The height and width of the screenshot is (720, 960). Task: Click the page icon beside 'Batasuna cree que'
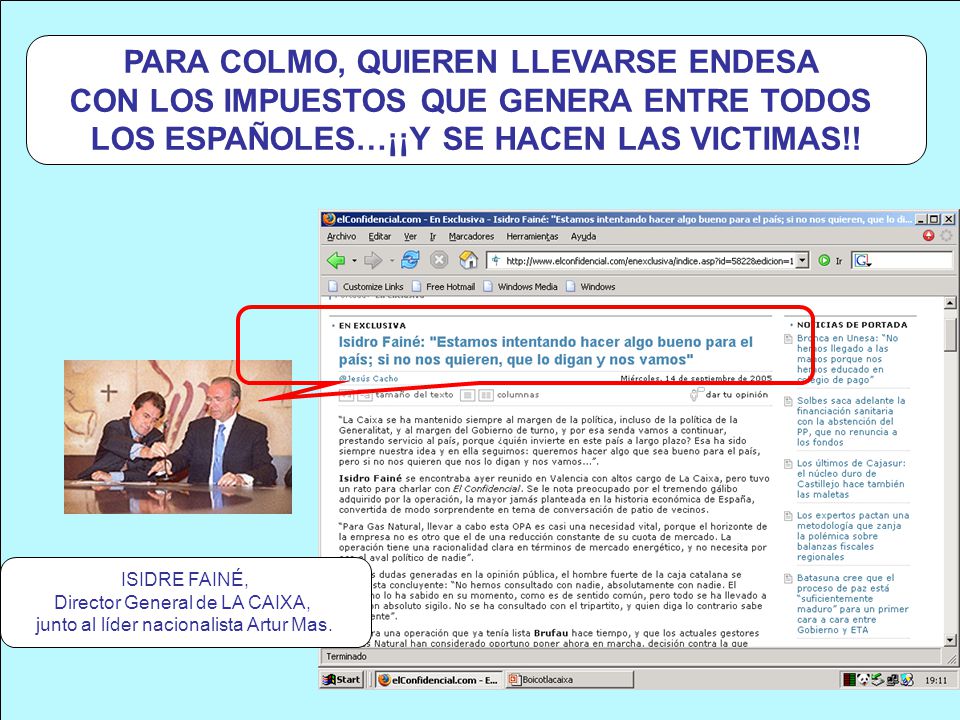tap(789, 579)
